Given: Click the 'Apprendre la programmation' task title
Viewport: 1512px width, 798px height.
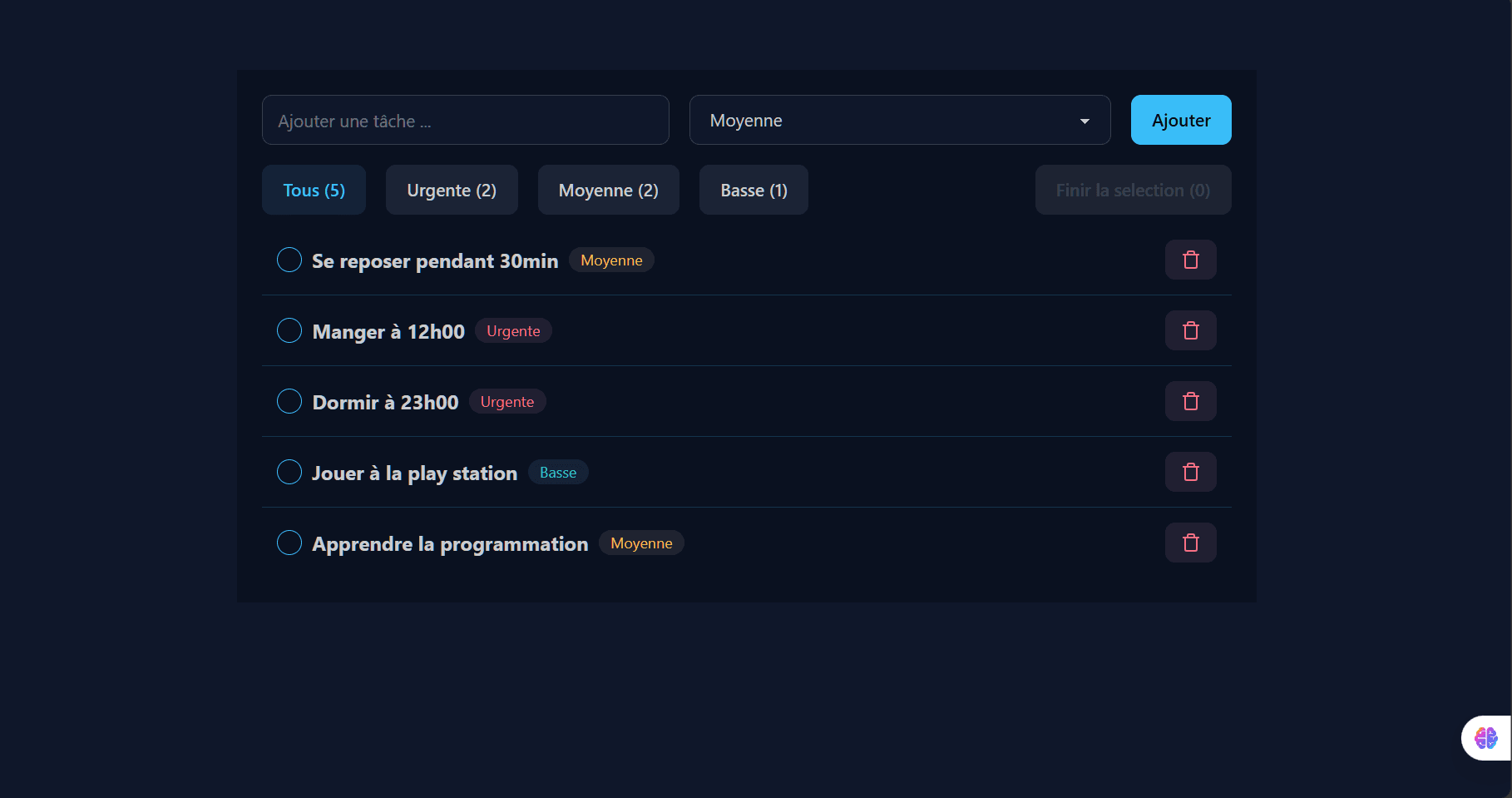Looking at the screenshot, I should (450, 544).
